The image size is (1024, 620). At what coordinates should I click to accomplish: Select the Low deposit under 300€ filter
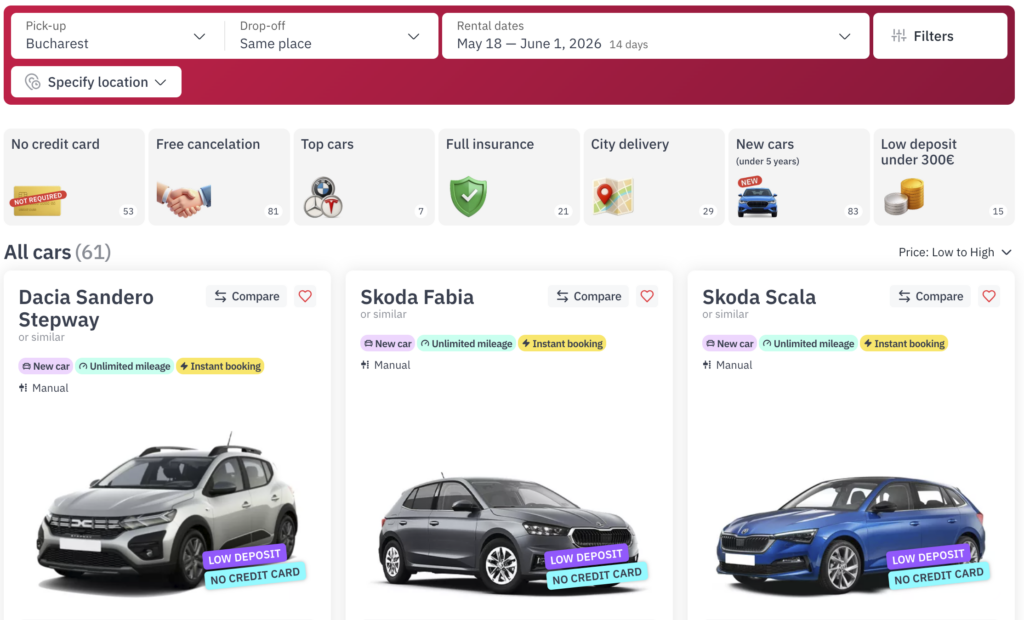[x=944, y=176]
